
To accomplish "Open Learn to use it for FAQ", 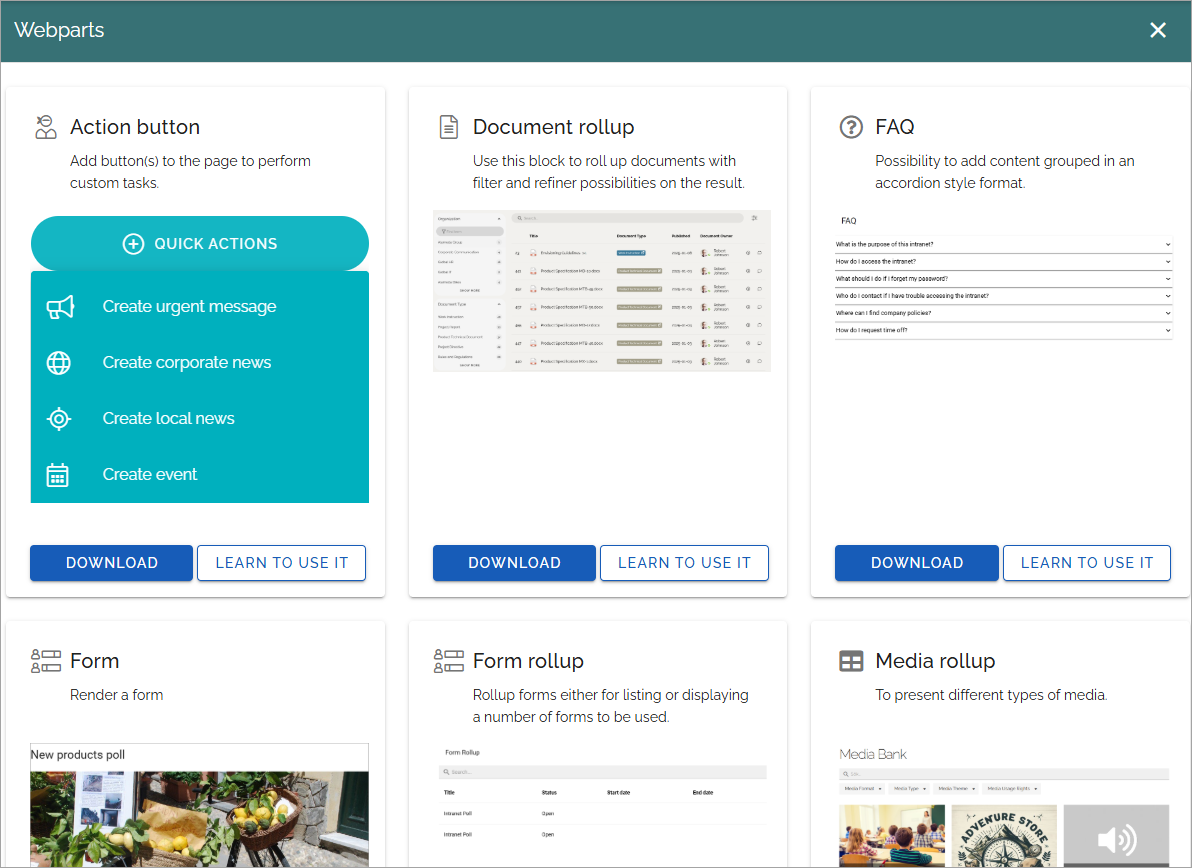I will [1086, 563].
